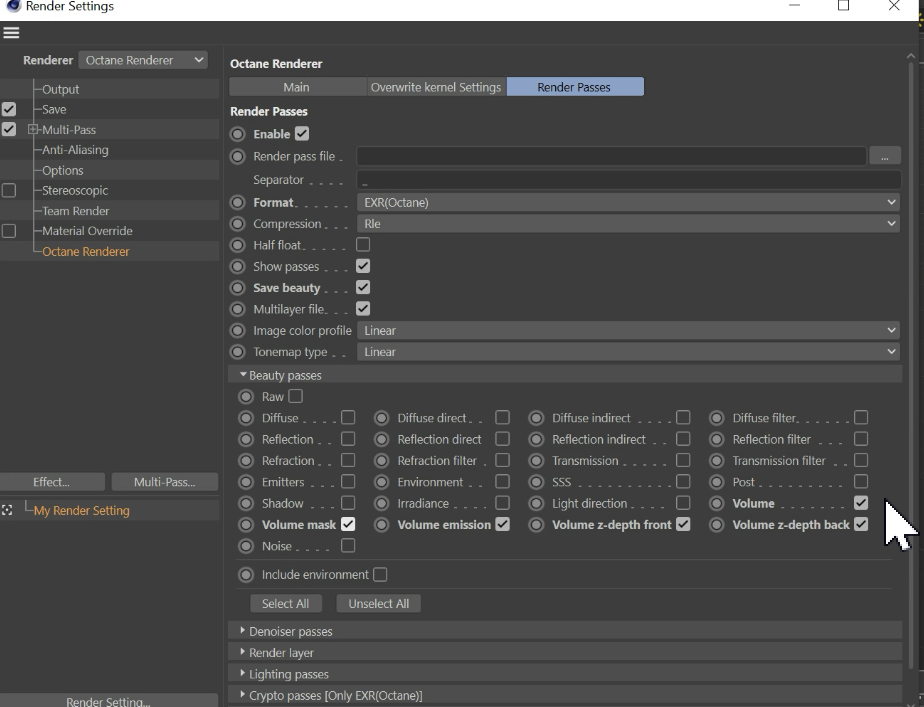This screenshot has width=924, height=707.
Task: Open the Renderer dropdown showing Octane Renderer
Action: click(x=143, y=60)
